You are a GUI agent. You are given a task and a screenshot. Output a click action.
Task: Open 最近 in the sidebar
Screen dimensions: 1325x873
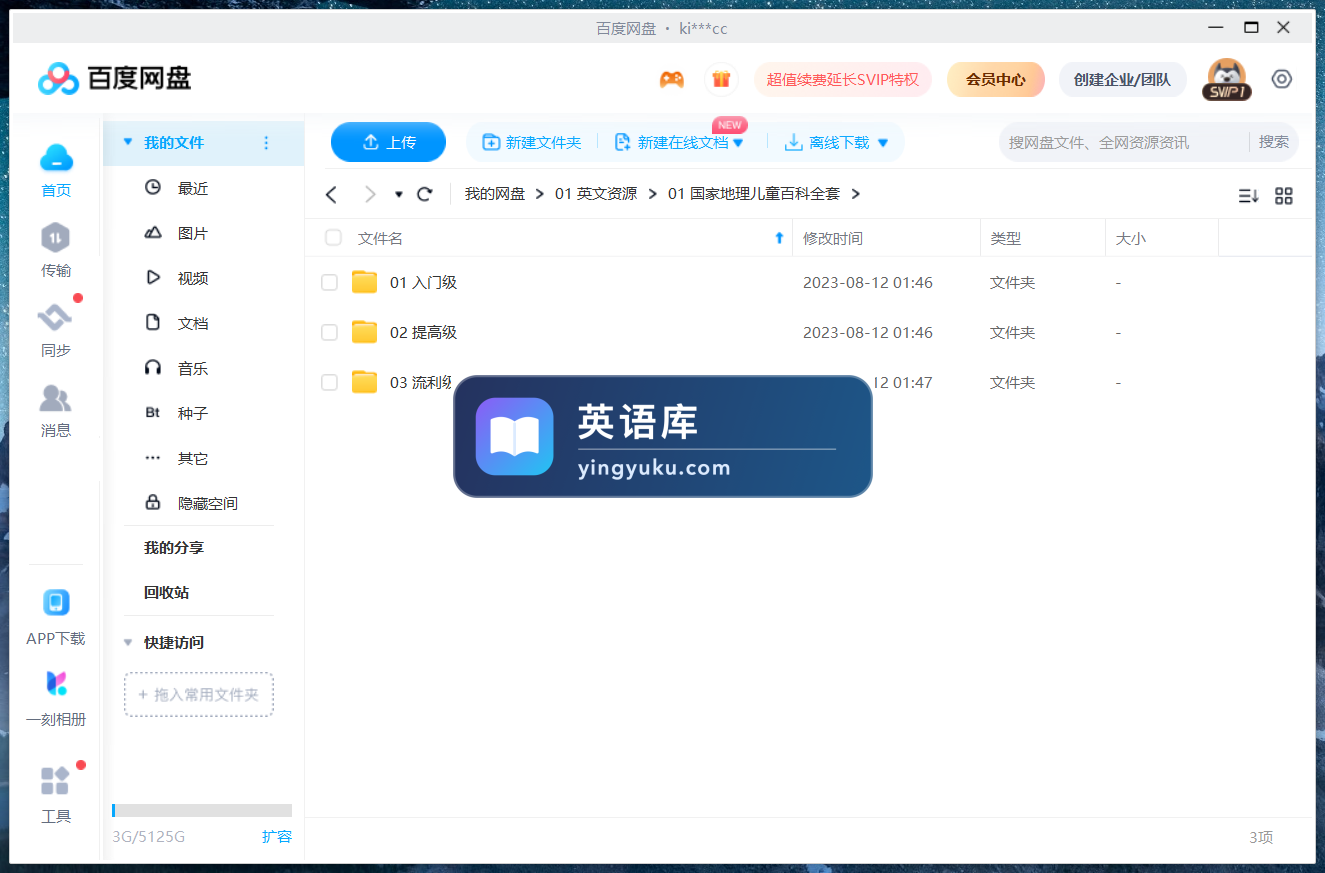(193, 188)
